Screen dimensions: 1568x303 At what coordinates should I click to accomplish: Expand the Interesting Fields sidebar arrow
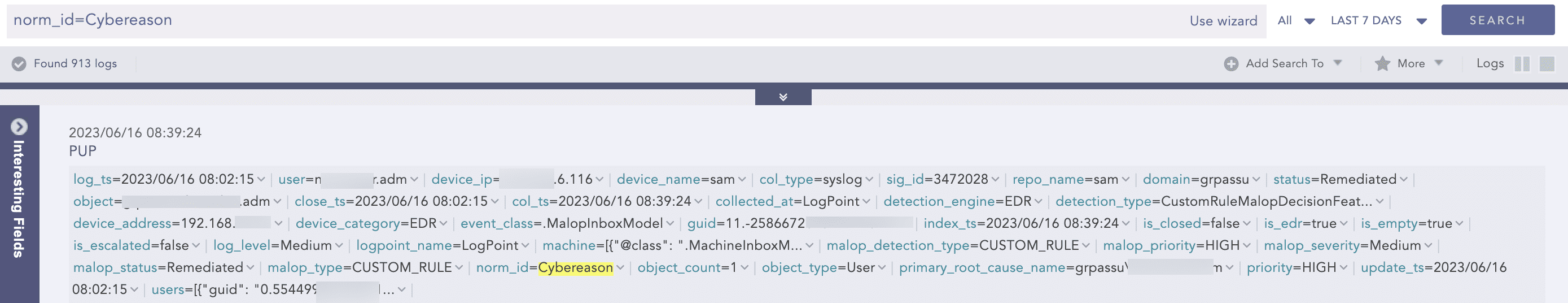click(19, 127)
